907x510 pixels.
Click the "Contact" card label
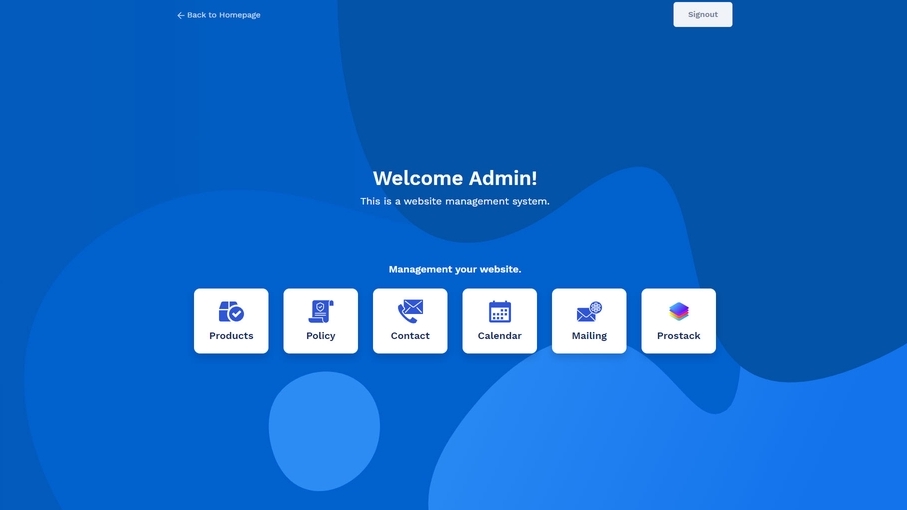pyautogui.click(x=410, y=336)
